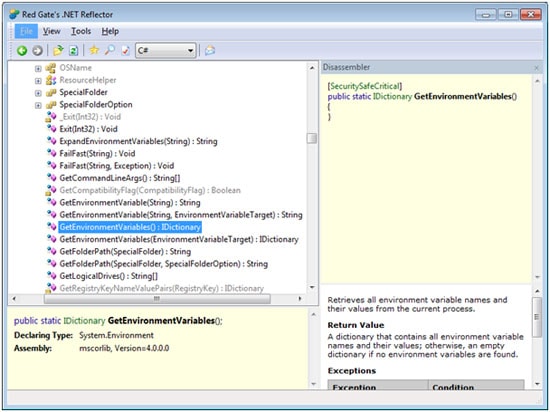The height and width of the screenshot is (412, 550).
Task: Select GetCommandLineArgs() : String[] method
Action: point(120,178)
